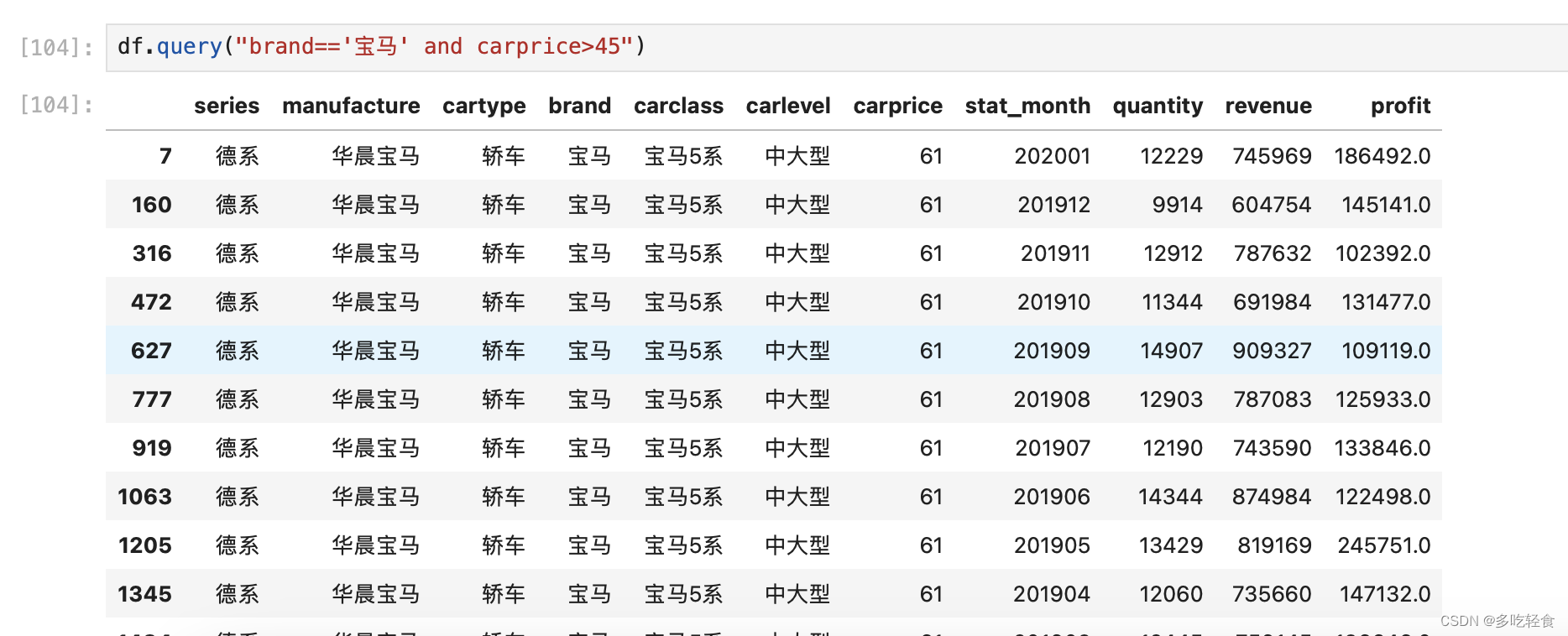The width and height of the screenshot is (1568, 636).
Task: Click stat_month value 202001
Action: pos(1052,156)
